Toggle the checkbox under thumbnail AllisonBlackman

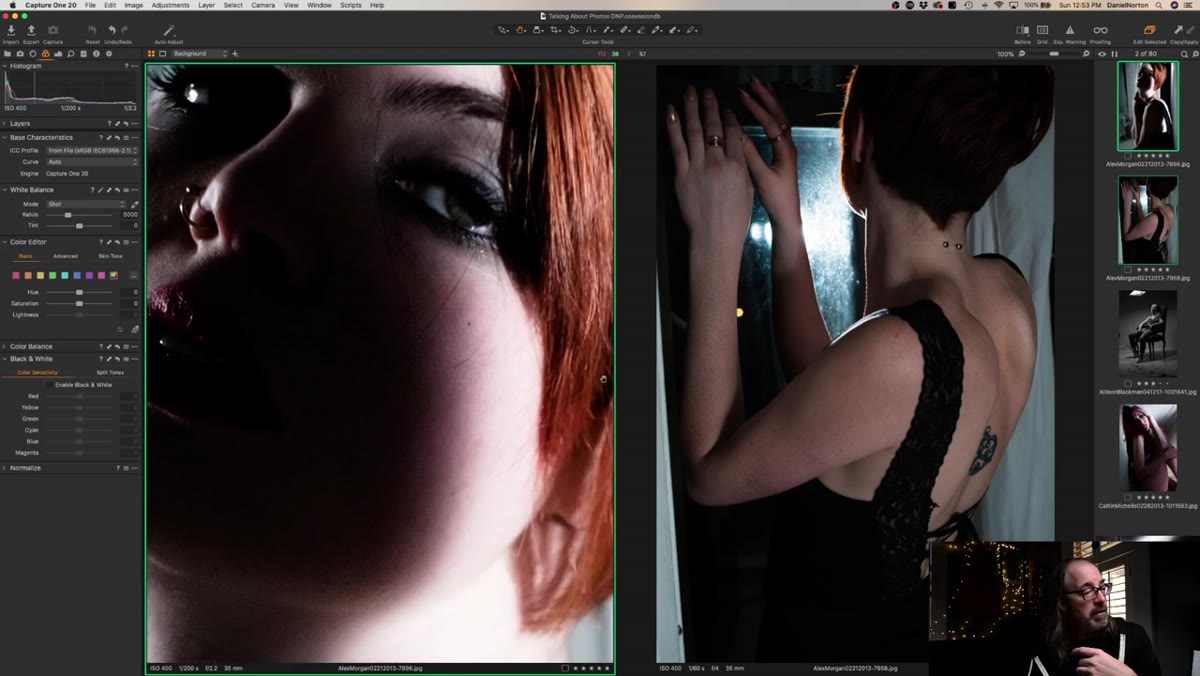[1129, 383]
